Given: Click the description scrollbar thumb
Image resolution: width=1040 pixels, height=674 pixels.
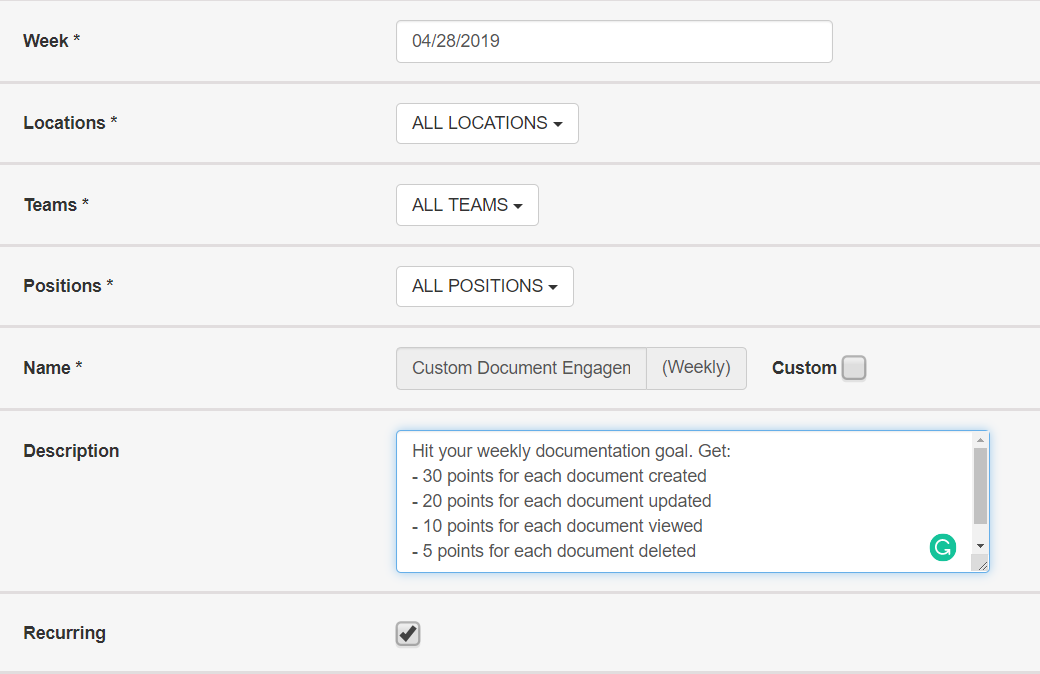Looking at the screenshot, I should pyautogui.click(x=980, y=486).
